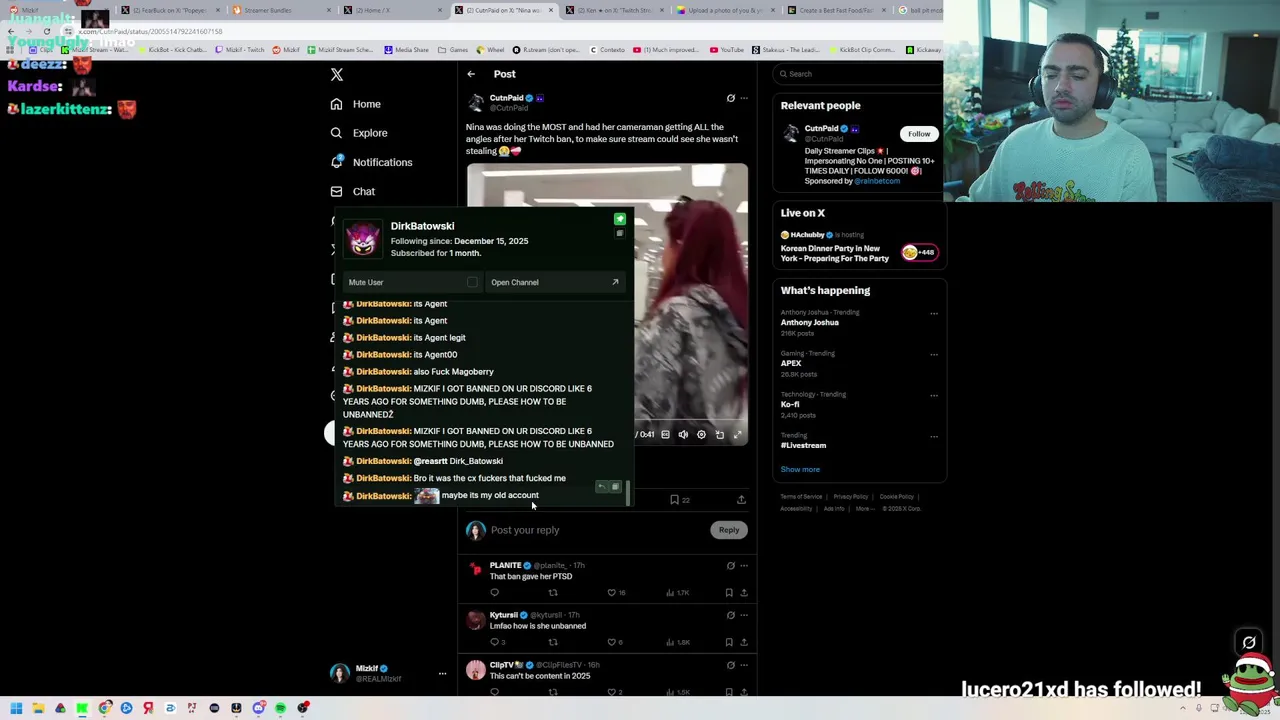Open more options for APEX trend
This screenshot has width=1280, height=720.
coord(934,354)
